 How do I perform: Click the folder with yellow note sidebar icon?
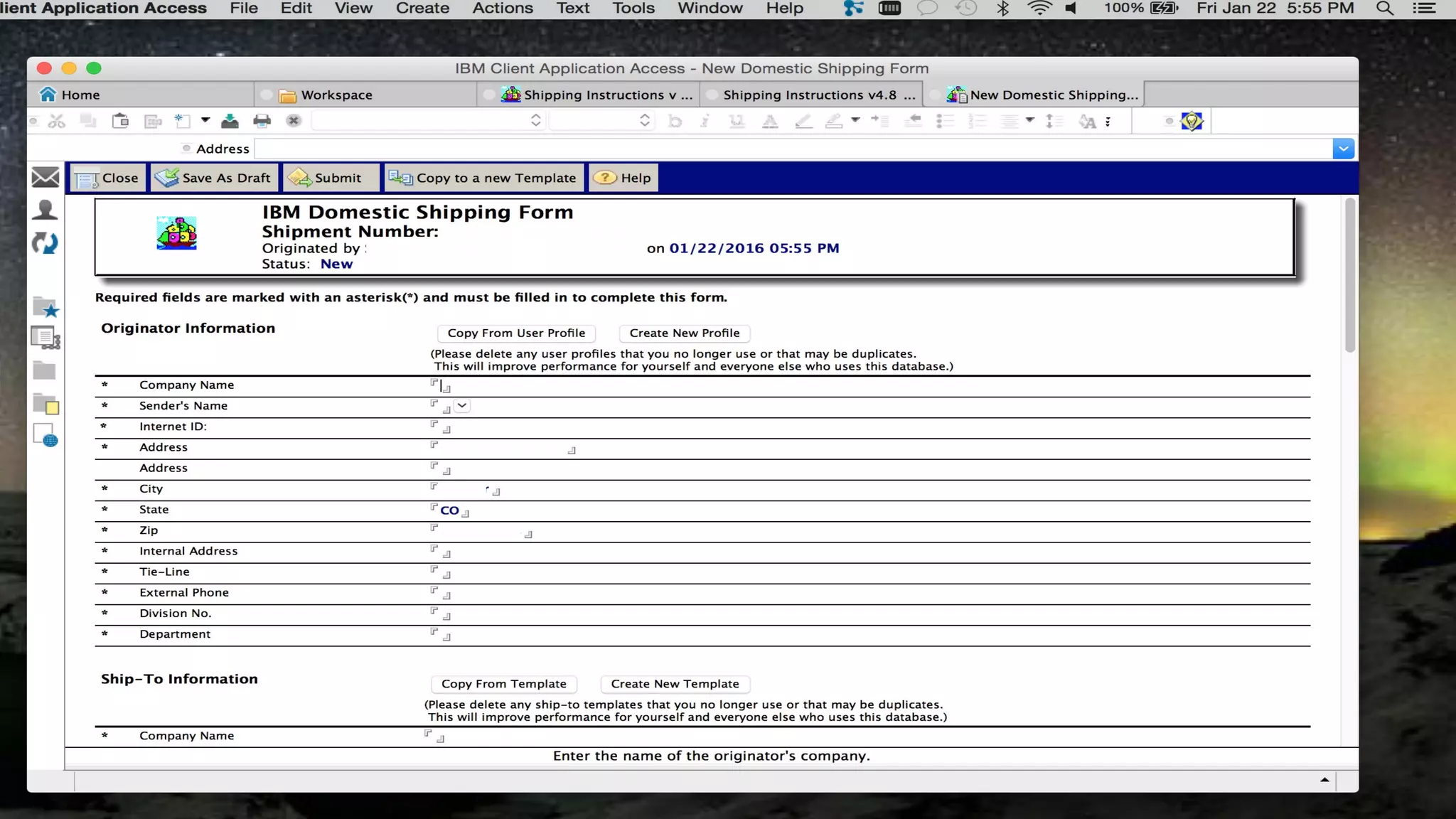pyautogui.click(x=45, y=404)
